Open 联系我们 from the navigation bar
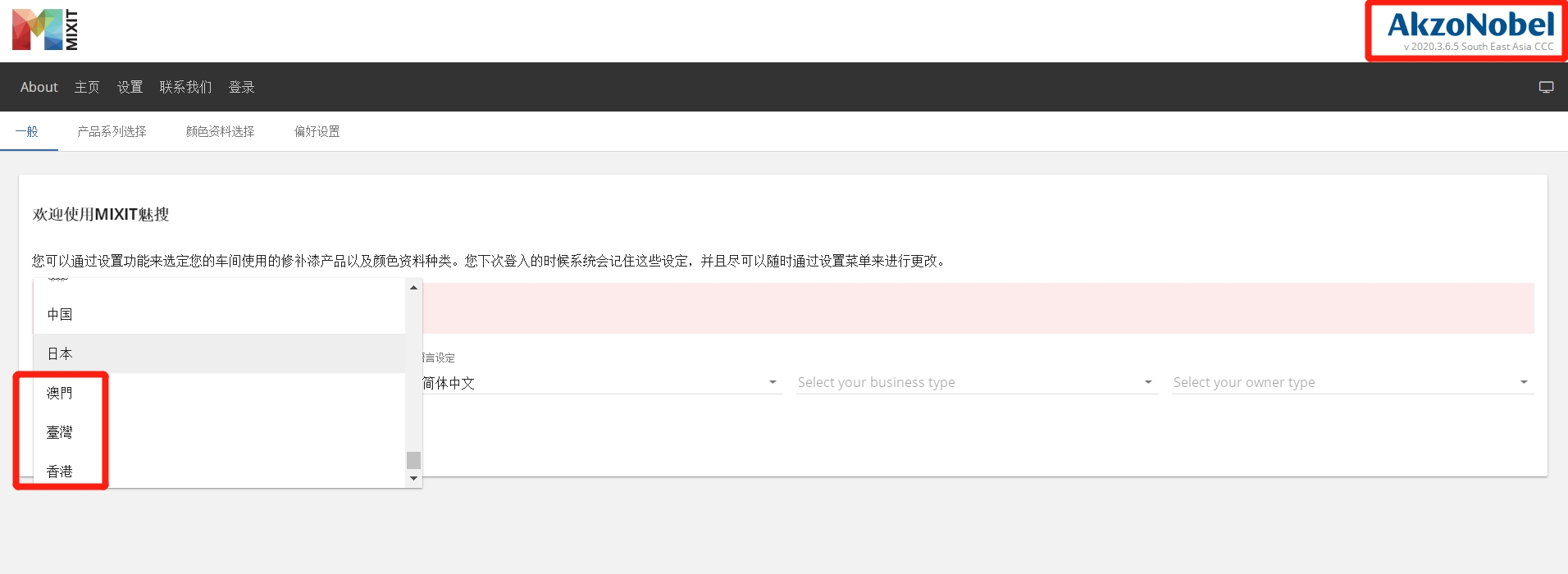 [x=185, y=87]
